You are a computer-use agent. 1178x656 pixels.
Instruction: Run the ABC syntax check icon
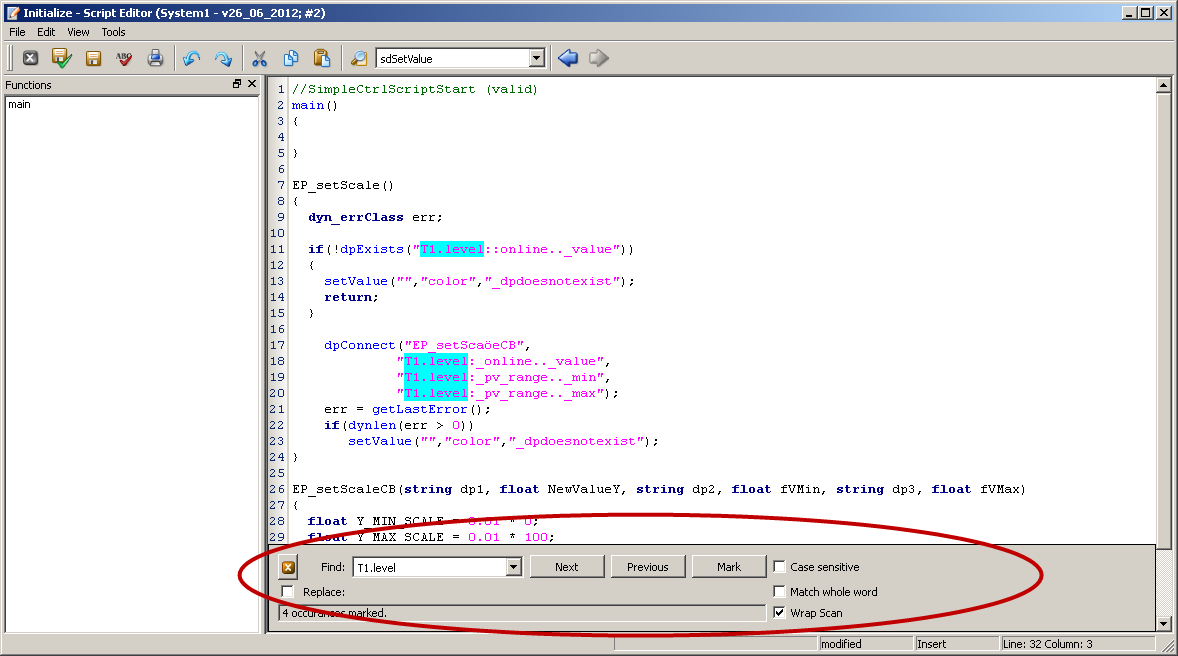tap(124, 58)
